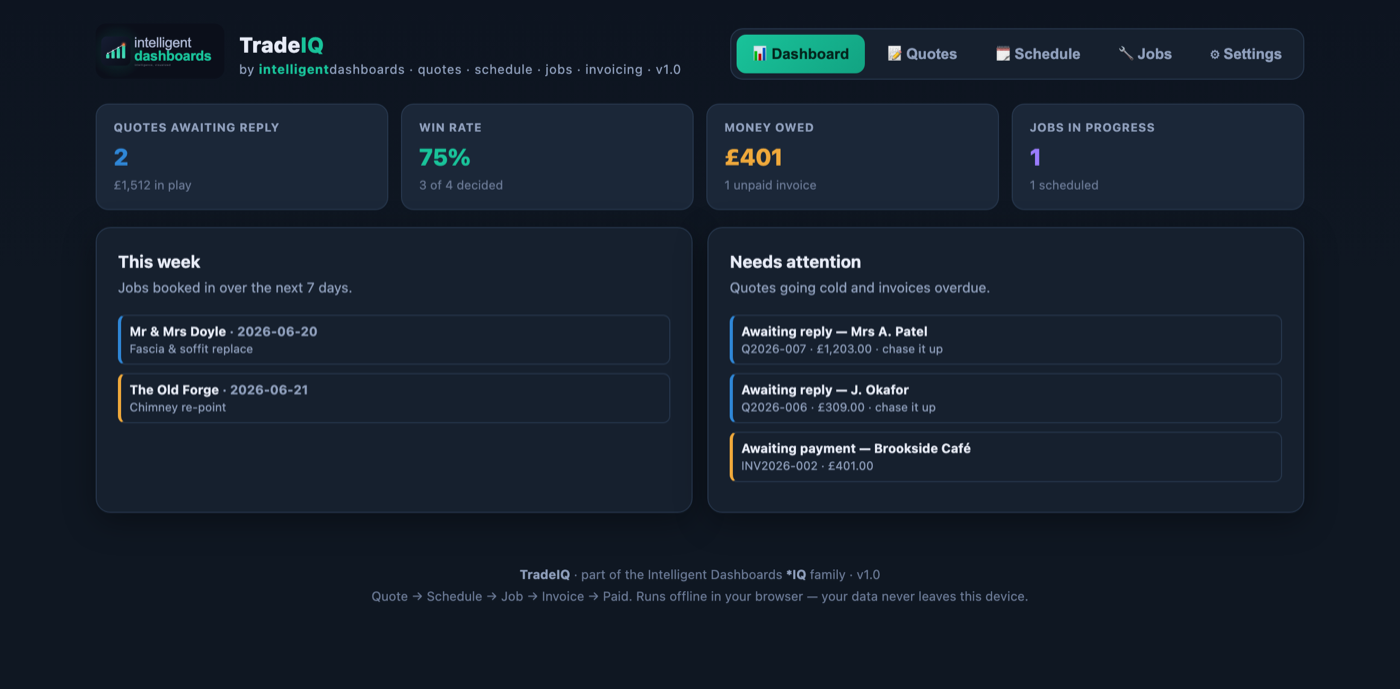The height and width of the screenshot is (689, 1400).
Task: Click 'INV2026-002 · £401.00' text
Action: pos(807,466)
